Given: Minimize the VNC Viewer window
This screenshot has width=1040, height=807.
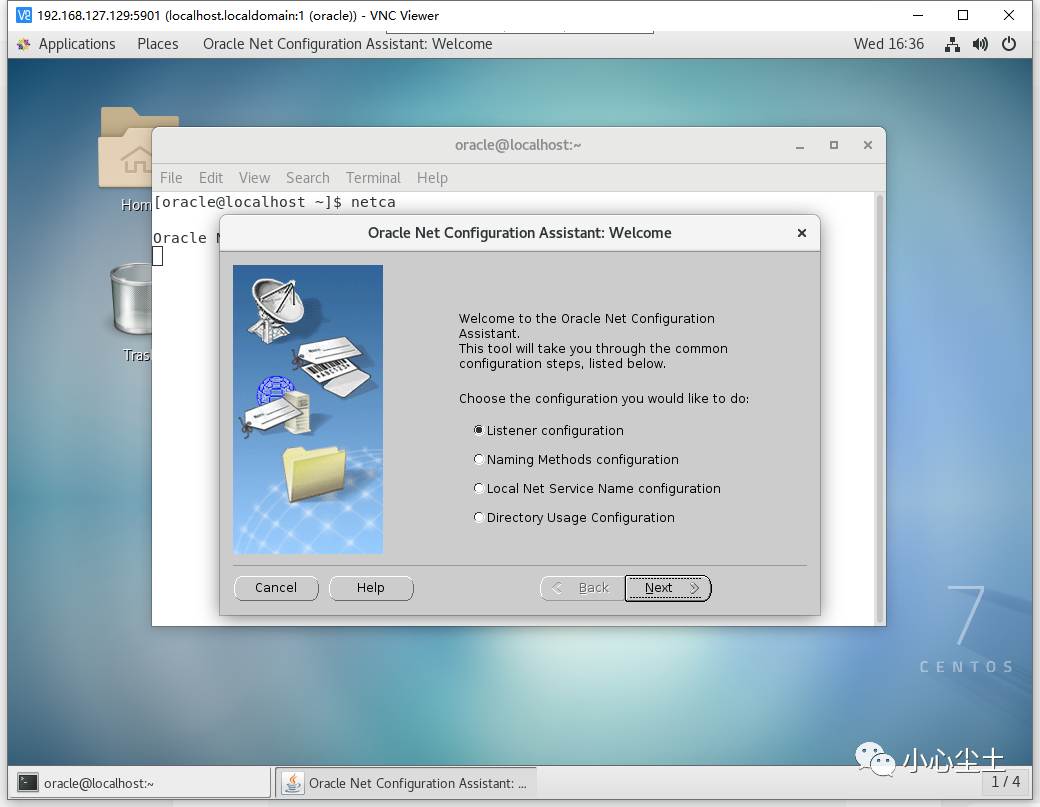Looking at the screenshot, I should (x=918, y=15).
